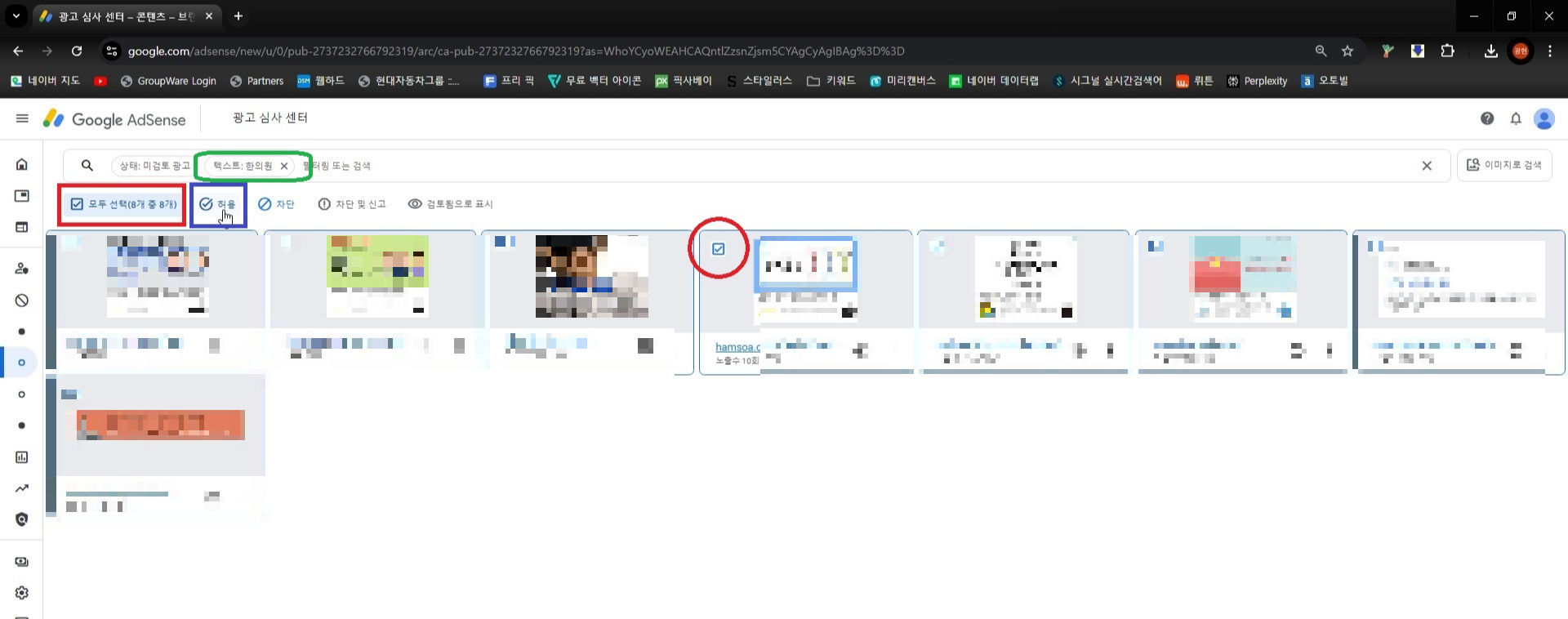Open the '무료 벡터 아이콘' bookmark

tap(595, 81)
